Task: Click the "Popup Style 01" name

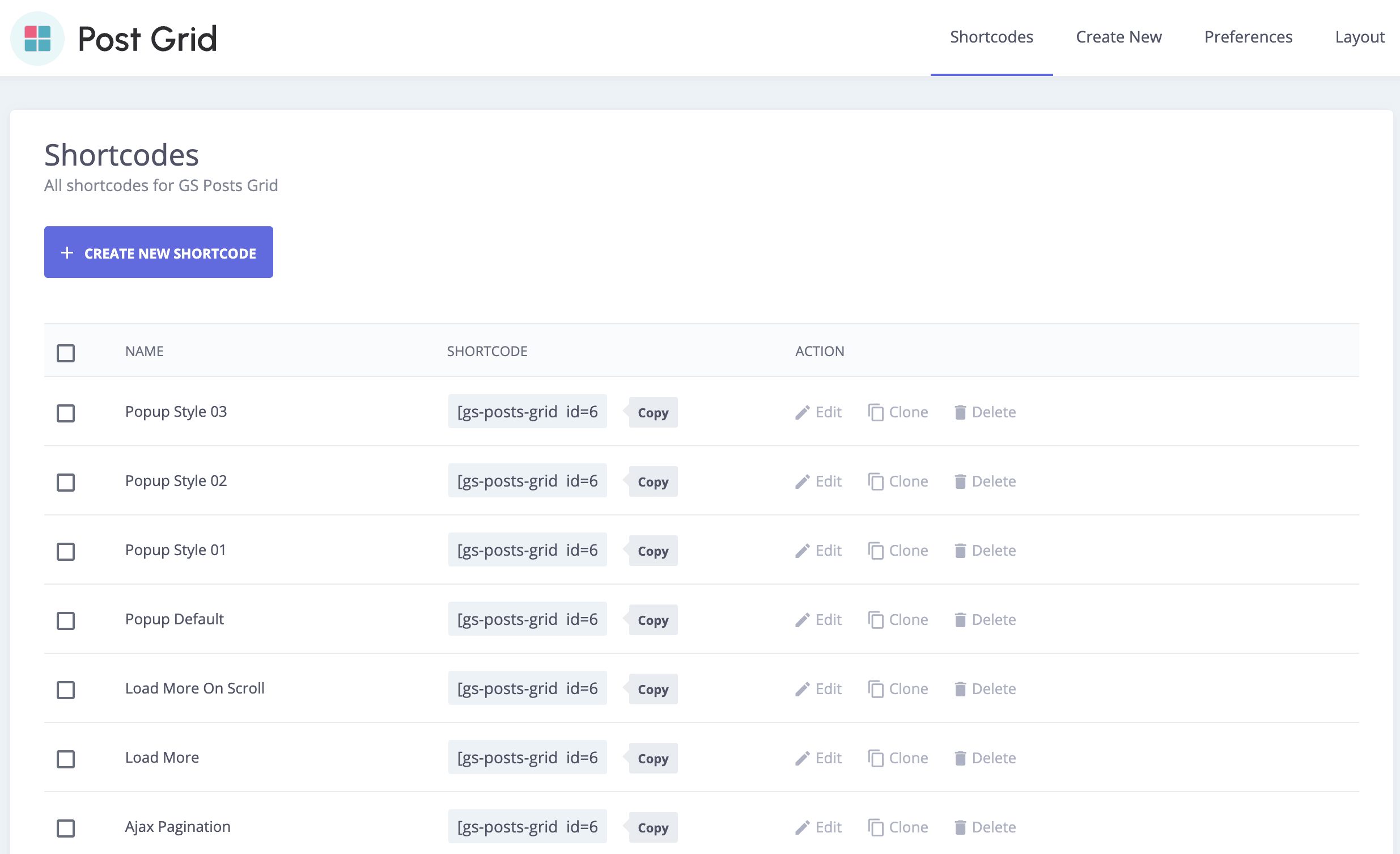Action: (x=176, y=551)
